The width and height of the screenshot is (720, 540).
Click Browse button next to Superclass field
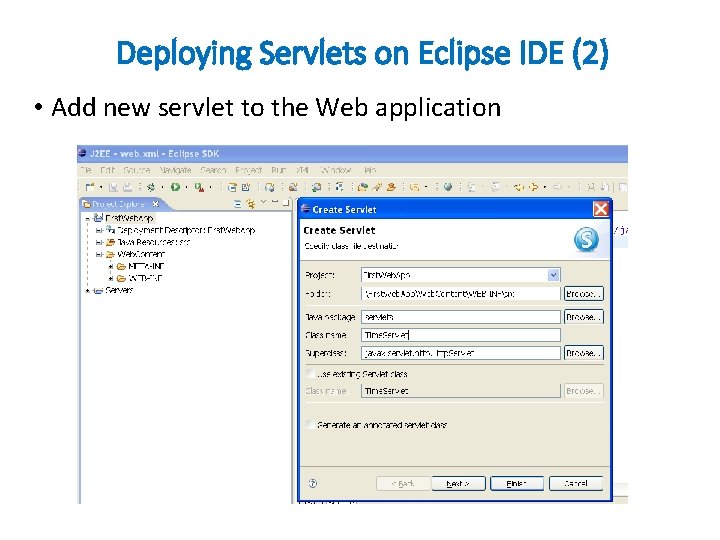click(583, 353)
